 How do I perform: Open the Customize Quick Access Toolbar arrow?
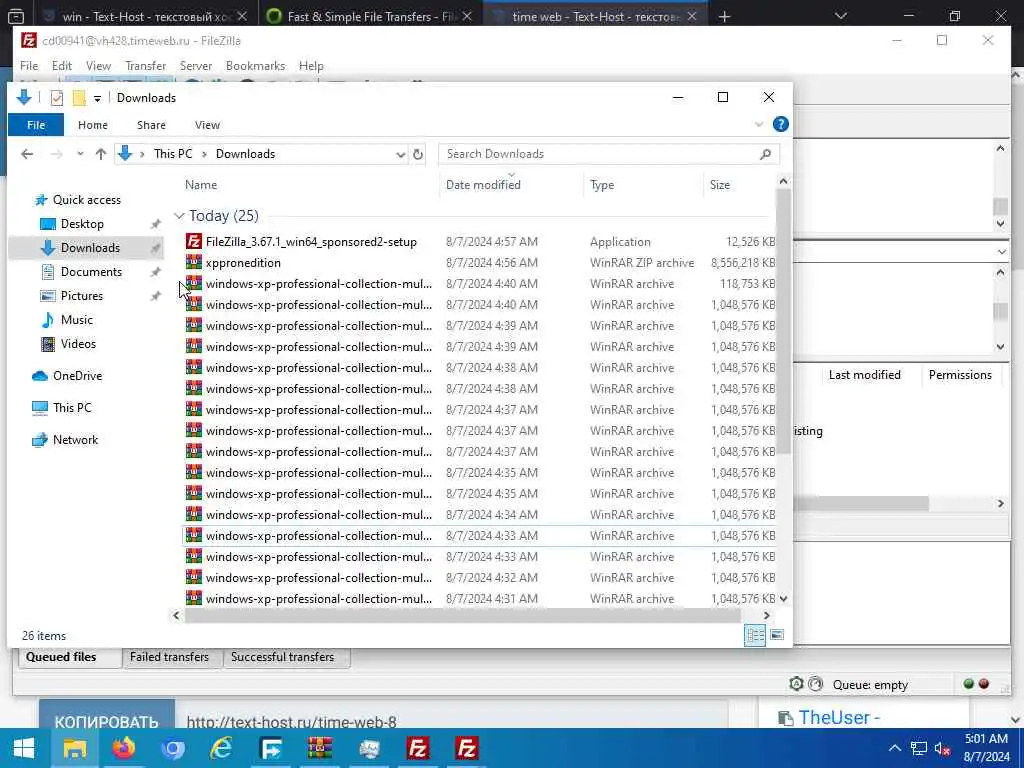coord(97,99)
